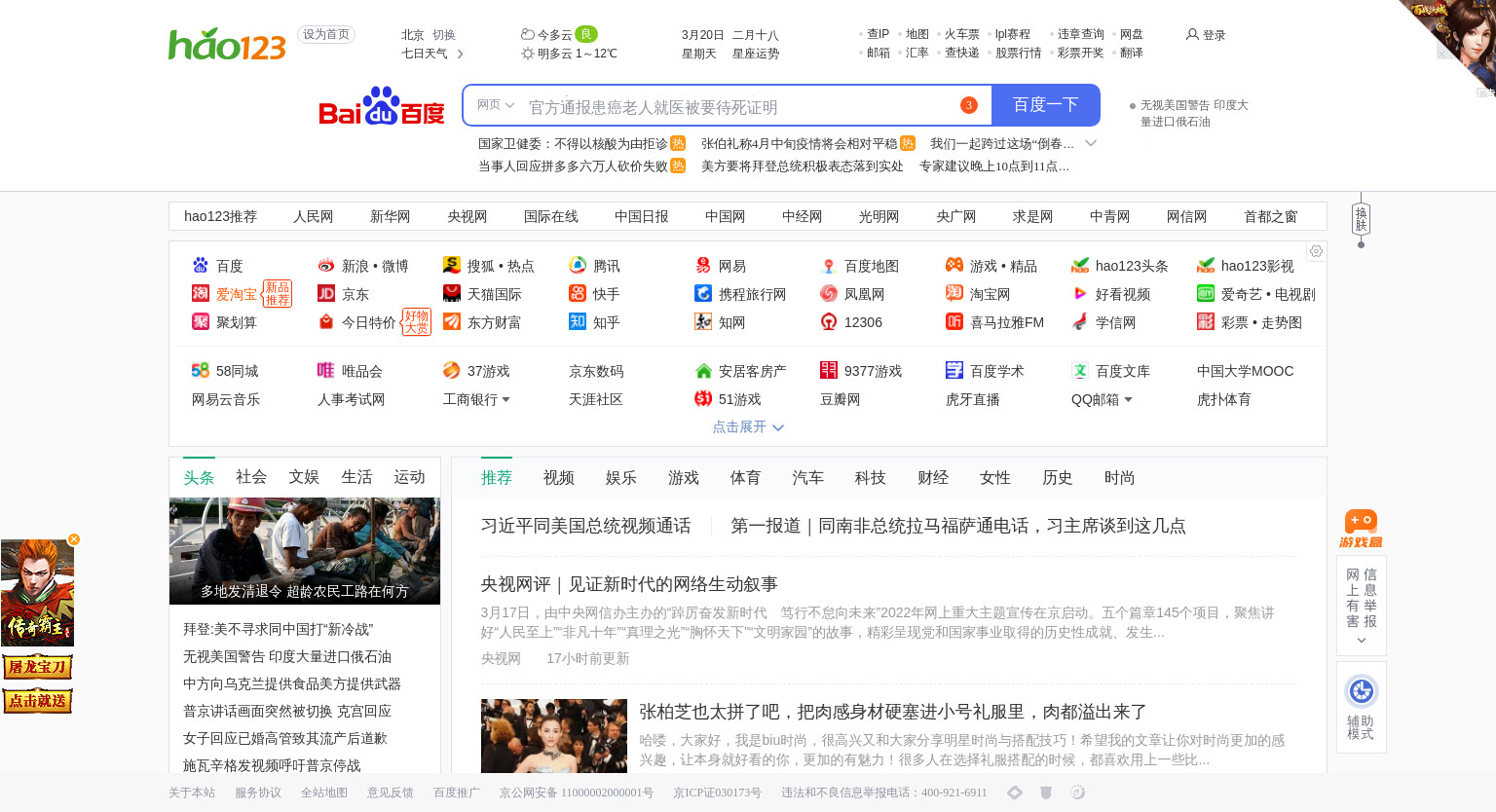Open the Haokan Video play icon
Image resolution: width=1496 pixels, height=812 pixels.
pos(1079,293)
